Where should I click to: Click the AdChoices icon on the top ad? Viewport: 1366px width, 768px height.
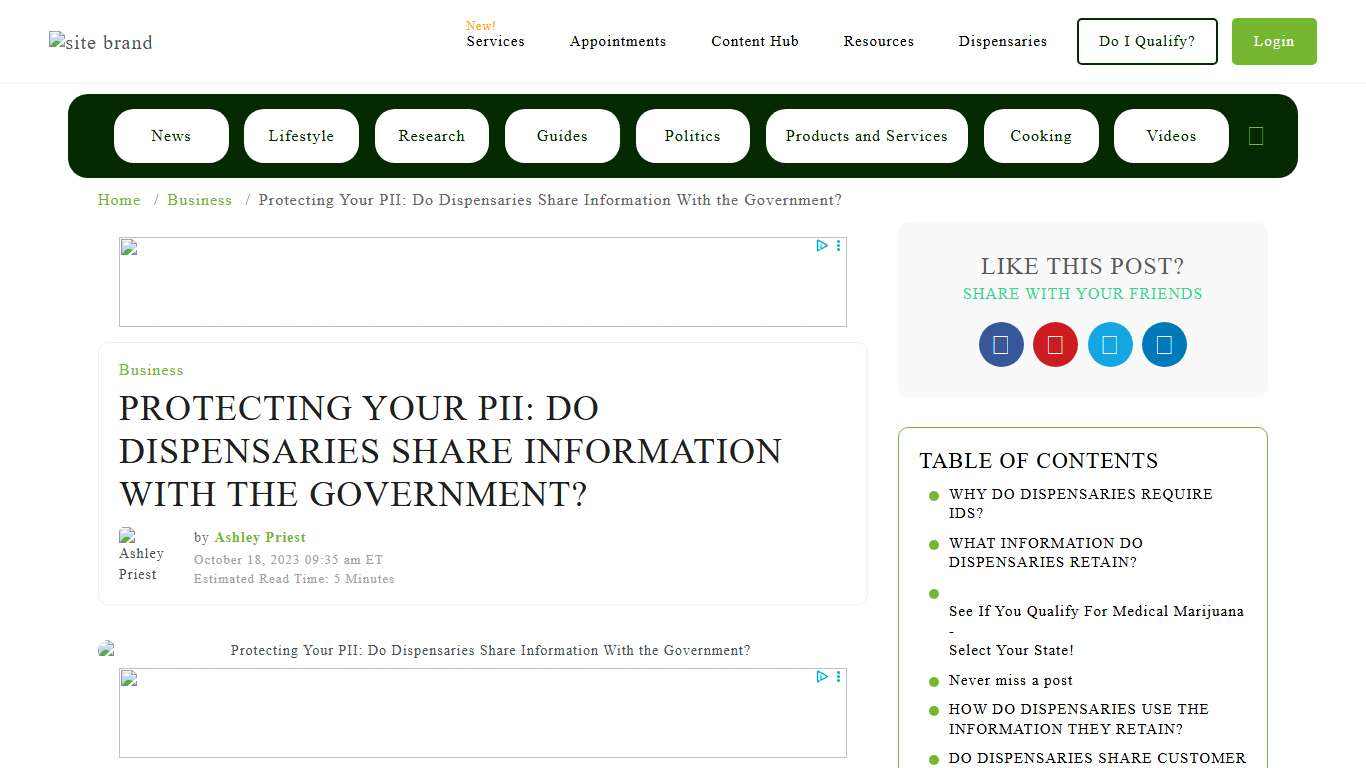tap(821, 245)
